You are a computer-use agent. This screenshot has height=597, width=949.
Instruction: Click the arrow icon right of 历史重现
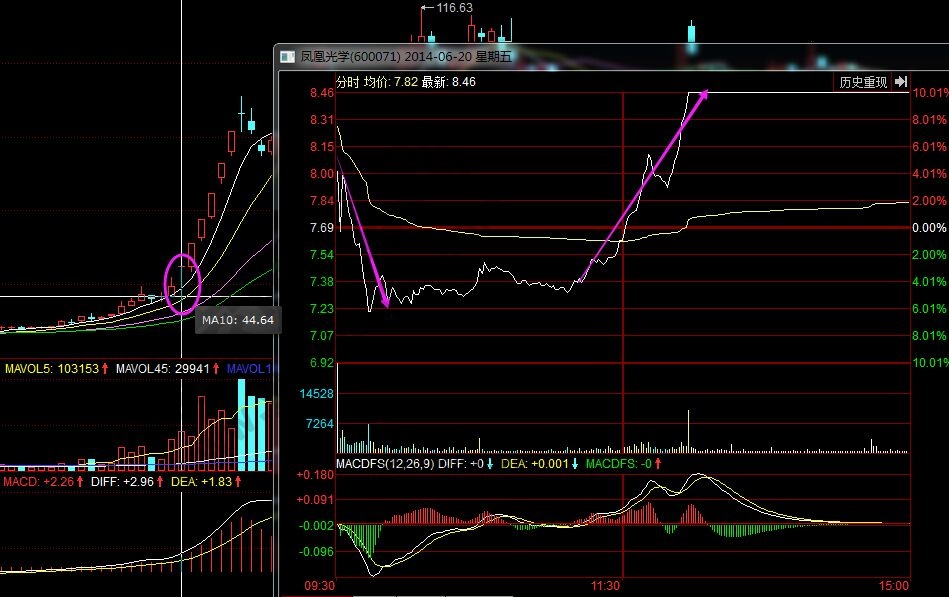click(900, 82)
